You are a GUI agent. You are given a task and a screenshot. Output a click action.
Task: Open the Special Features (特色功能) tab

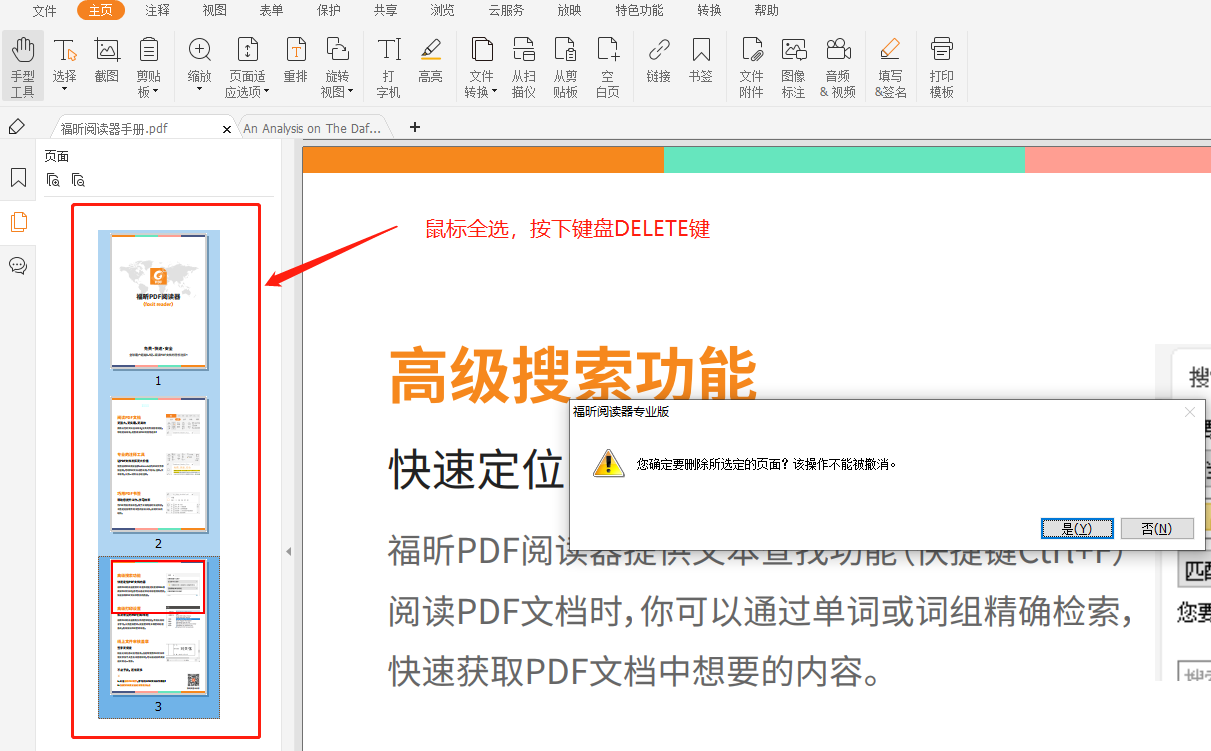click(639, 11)
